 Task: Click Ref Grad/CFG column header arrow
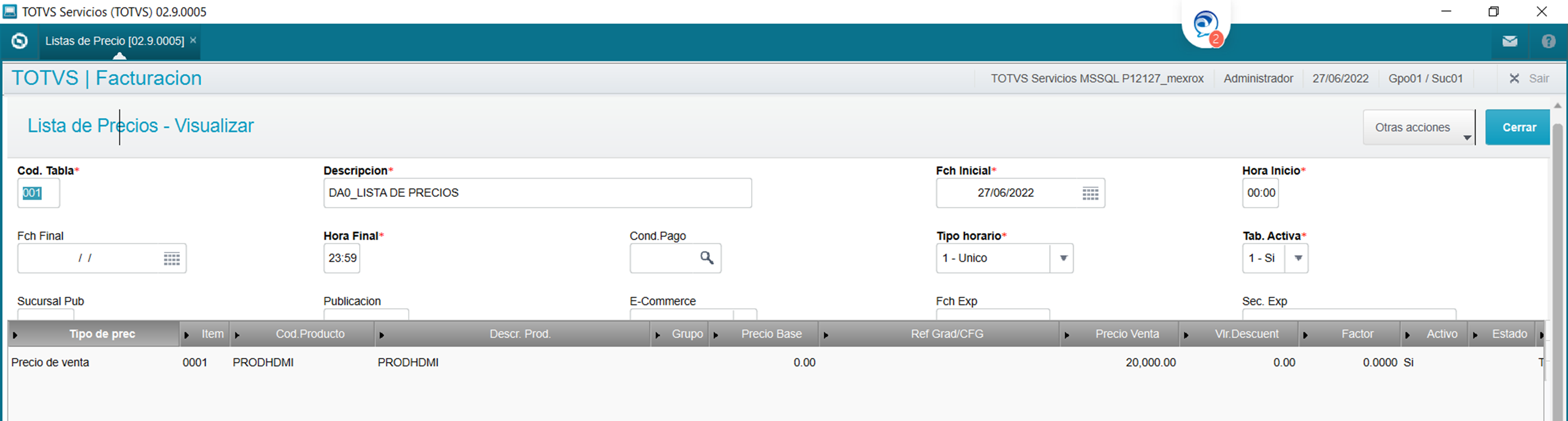[826, 335]
